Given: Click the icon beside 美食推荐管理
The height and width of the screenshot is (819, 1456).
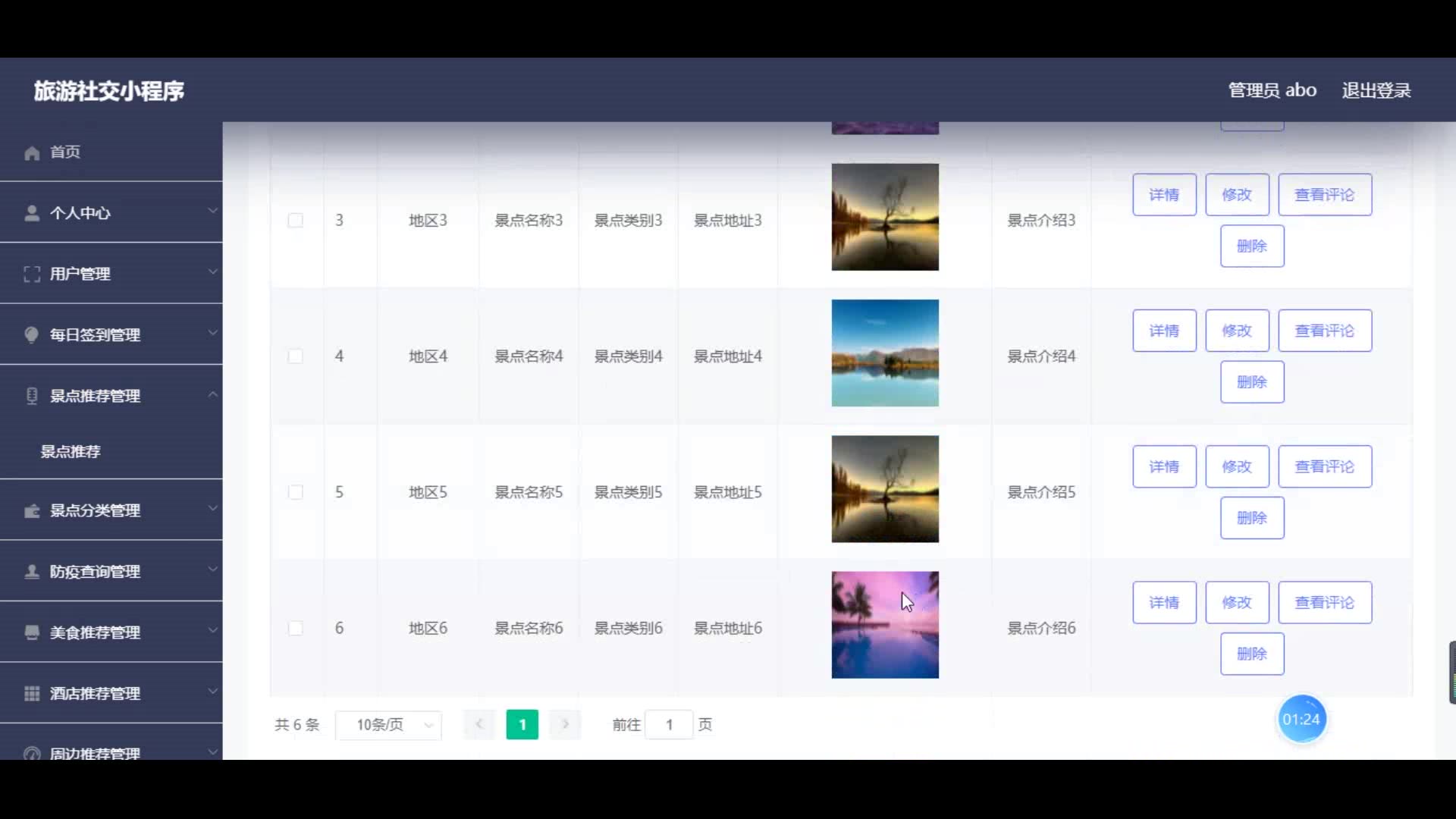Looking at the screenshot, I should [32, 632].
